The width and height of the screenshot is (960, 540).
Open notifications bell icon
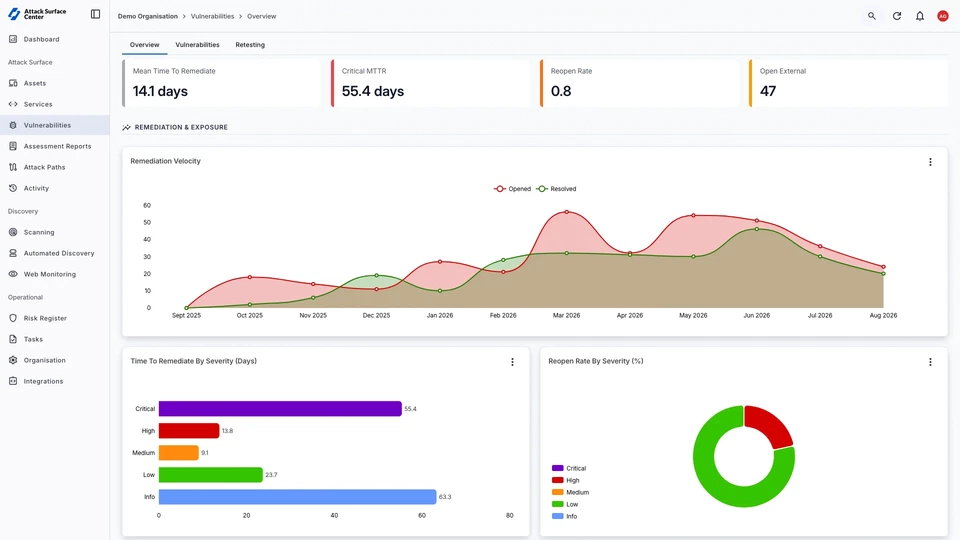920,16
